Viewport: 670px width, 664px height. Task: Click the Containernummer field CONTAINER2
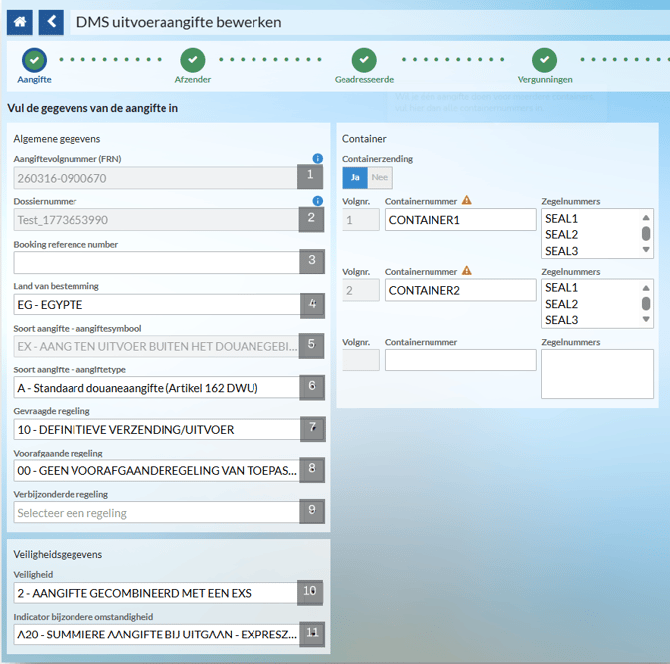[461, 290]
